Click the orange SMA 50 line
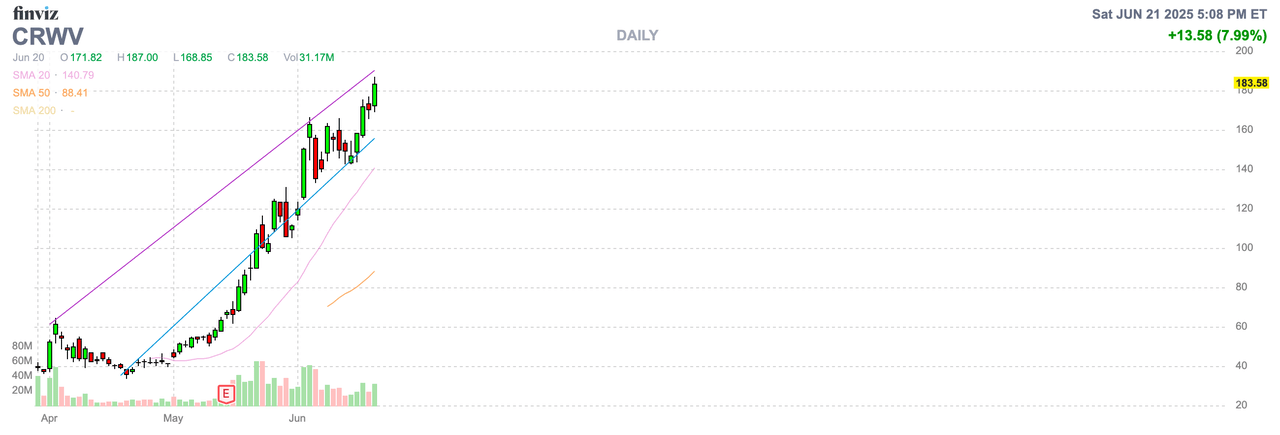The width and height of the screenshot is (1280, 435). pyautogui.click(x=351, y=289)
